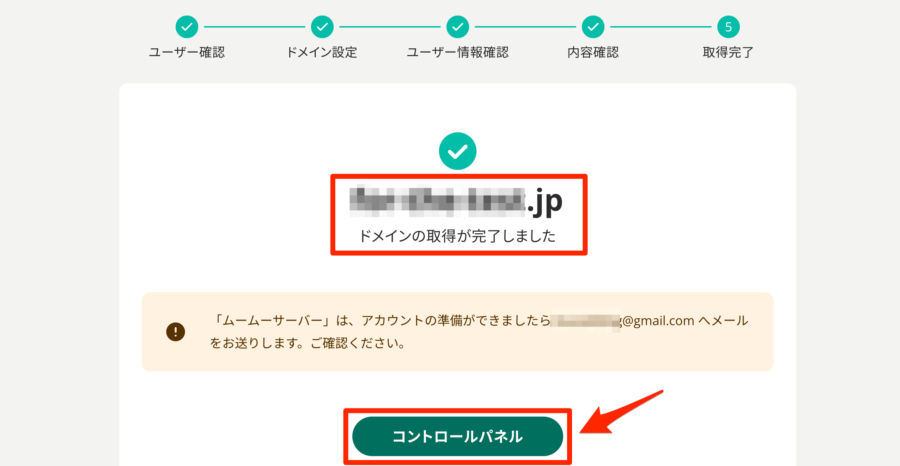Select the 取得完了 step label

coord(728,53)
